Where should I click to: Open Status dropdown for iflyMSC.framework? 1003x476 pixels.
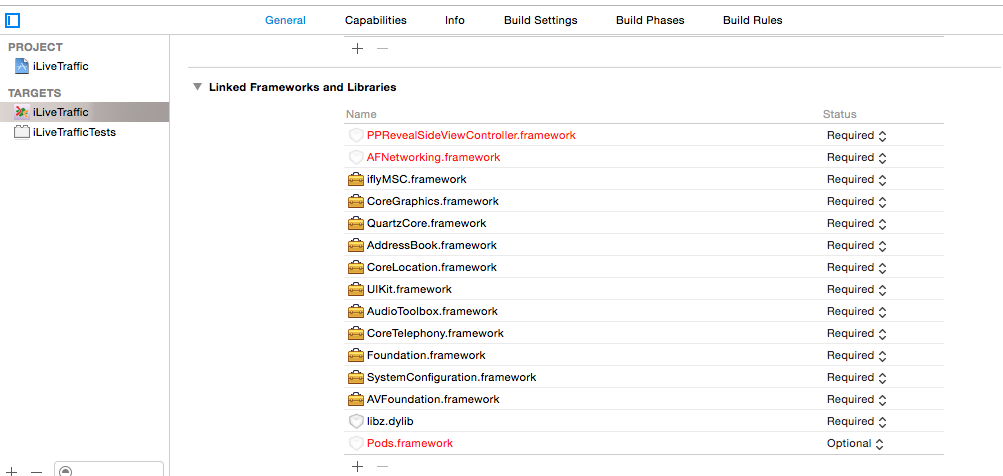click(857, 179)
